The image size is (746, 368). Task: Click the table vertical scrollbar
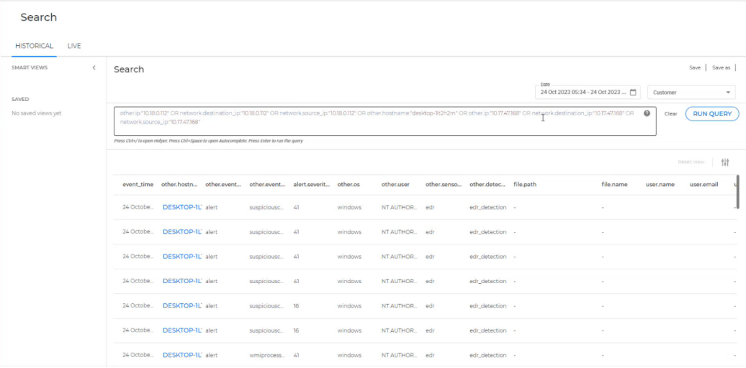point(738,191)
